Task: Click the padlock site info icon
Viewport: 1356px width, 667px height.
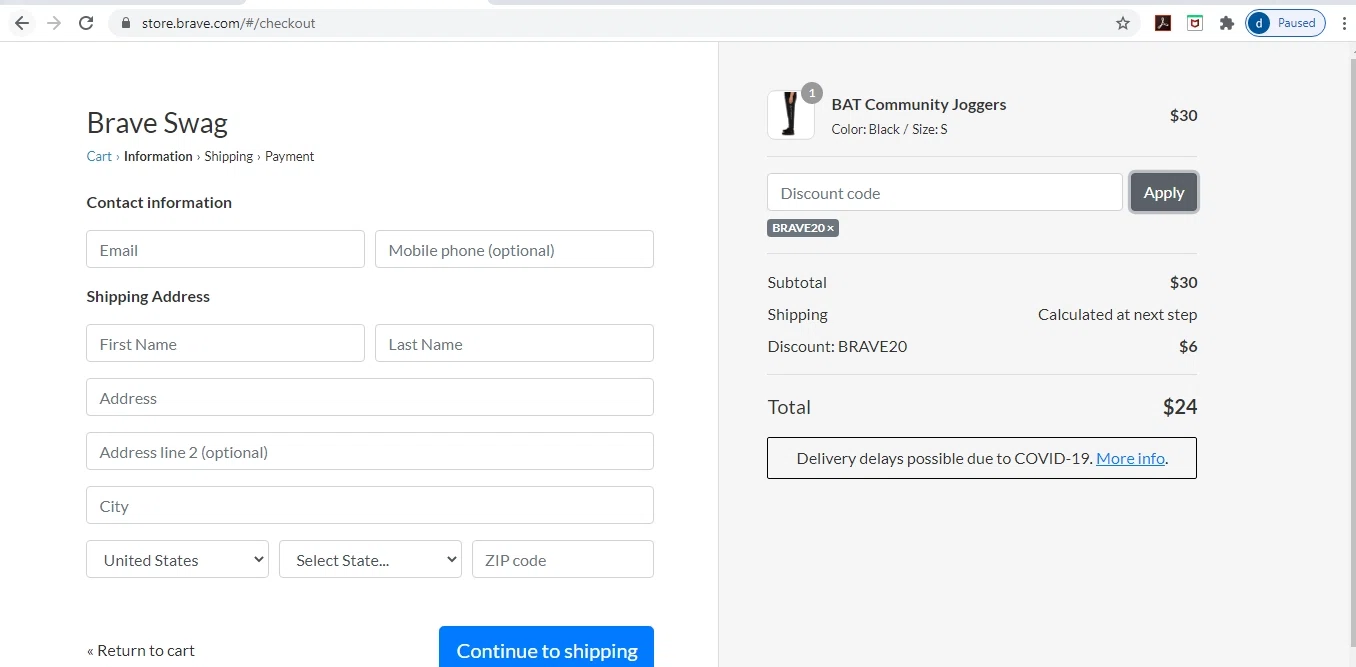Action: click(x=125, y=23)
